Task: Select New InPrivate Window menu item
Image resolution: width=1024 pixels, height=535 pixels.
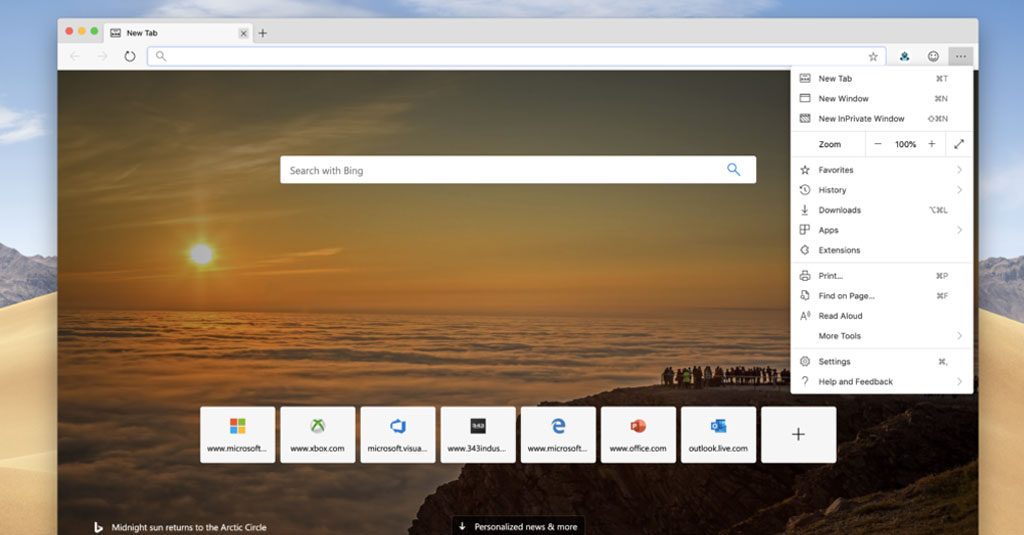Action: 882,118
